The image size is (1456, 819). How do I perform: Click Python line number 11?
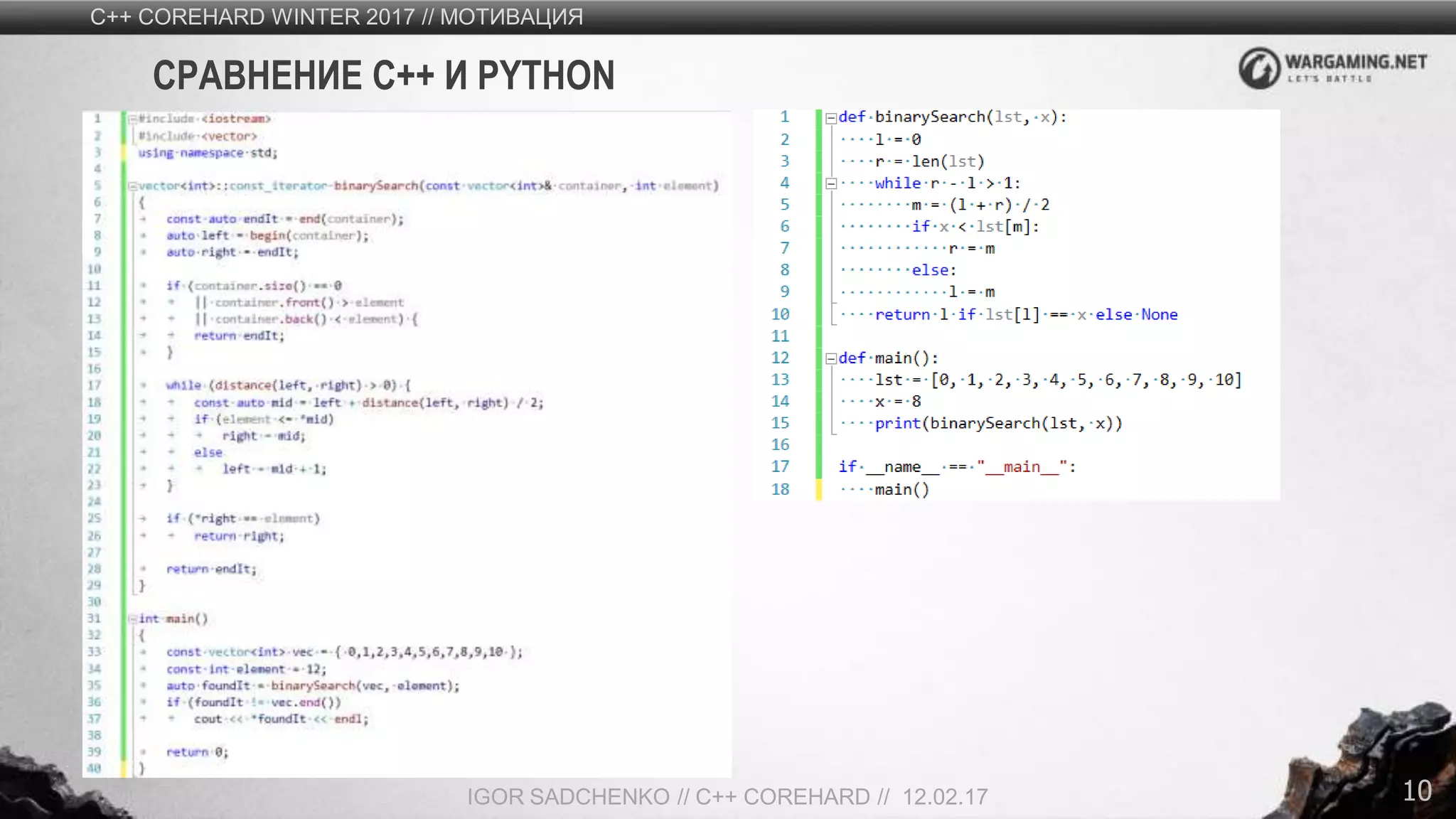(x=780, y=336)
